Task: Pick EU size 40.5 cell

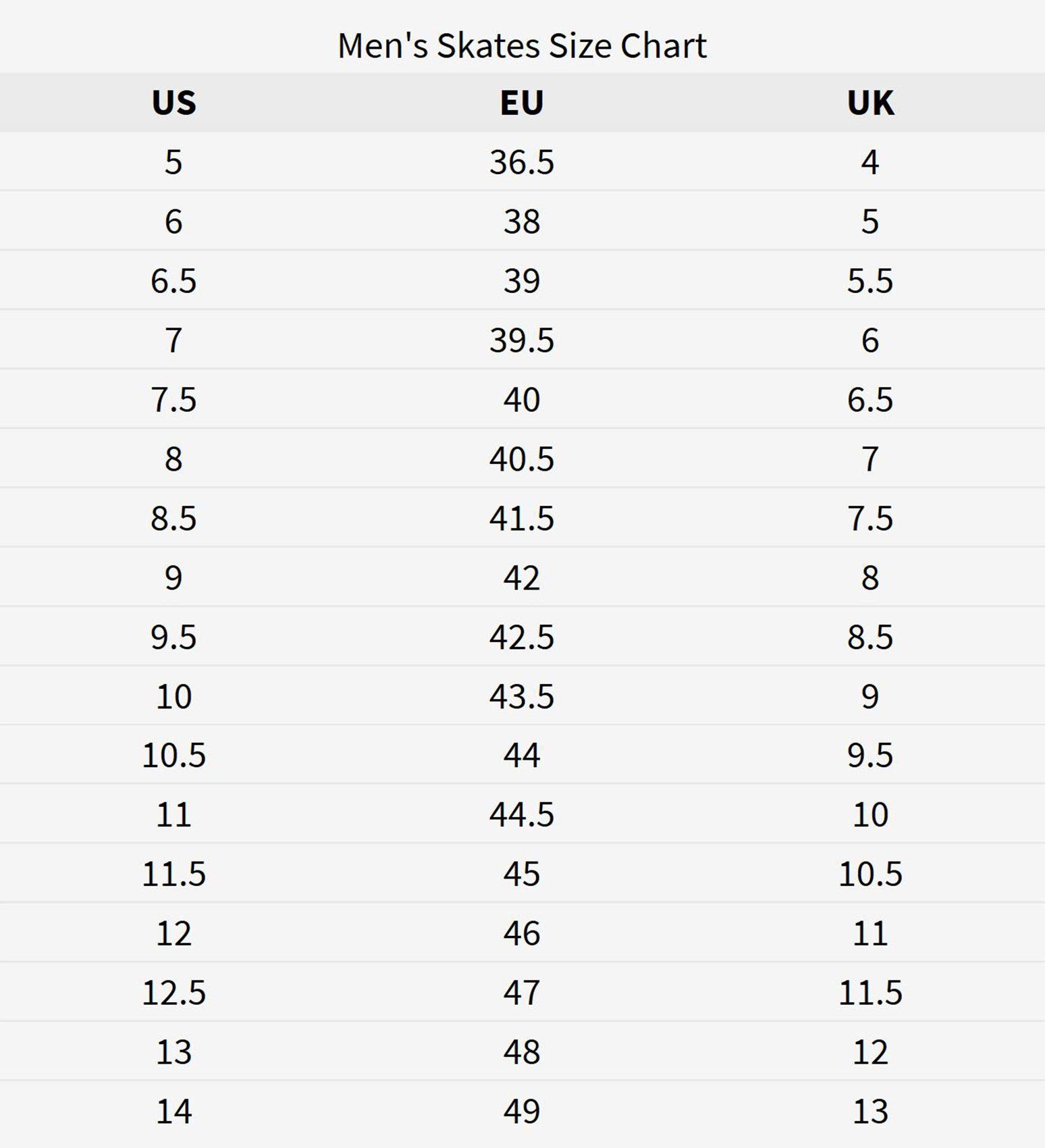Action: 522,459
